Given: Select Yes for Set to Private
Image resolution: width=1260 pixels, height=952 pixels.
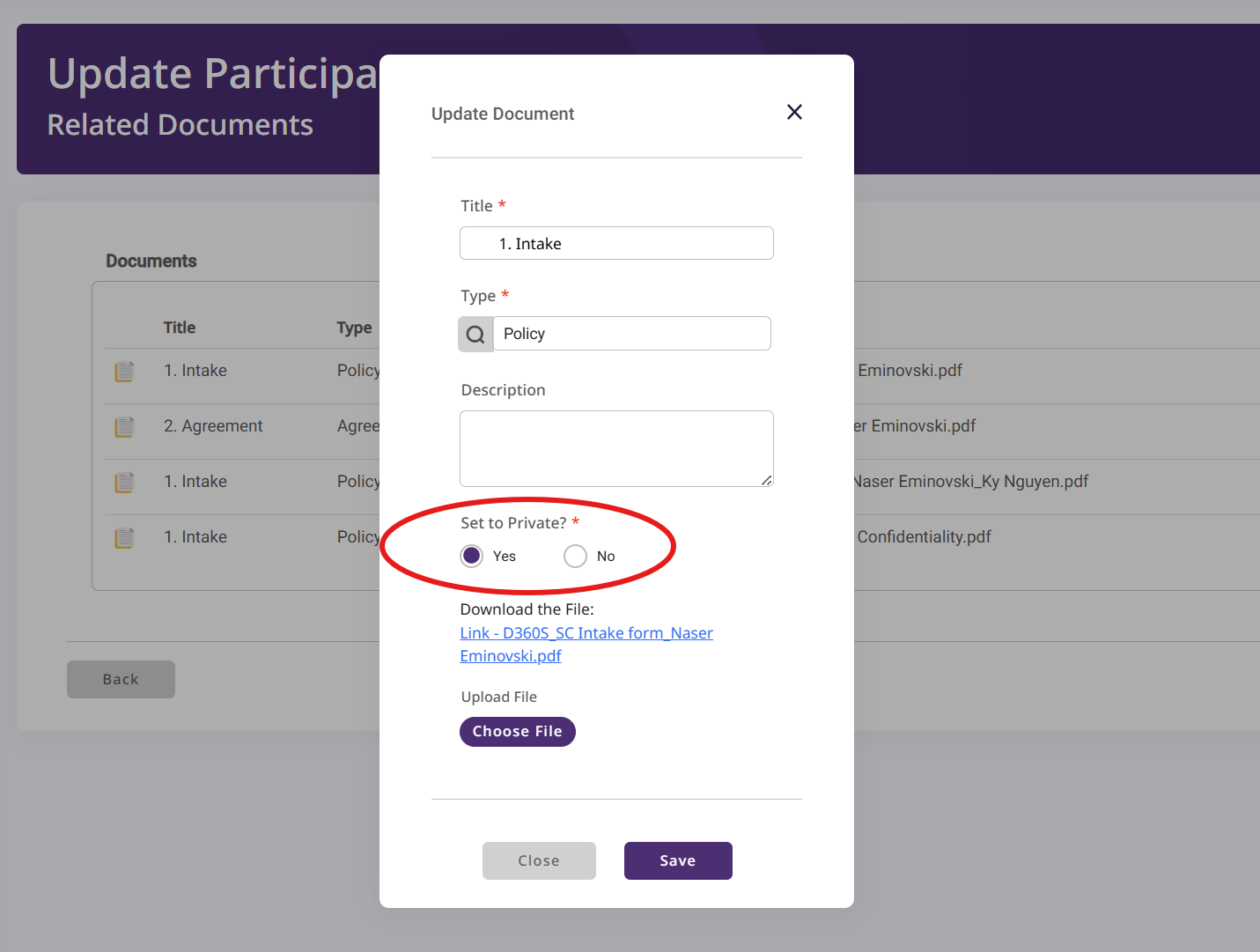Looking at the screenshot, I should pyautogui.click(x=472, y=556).
